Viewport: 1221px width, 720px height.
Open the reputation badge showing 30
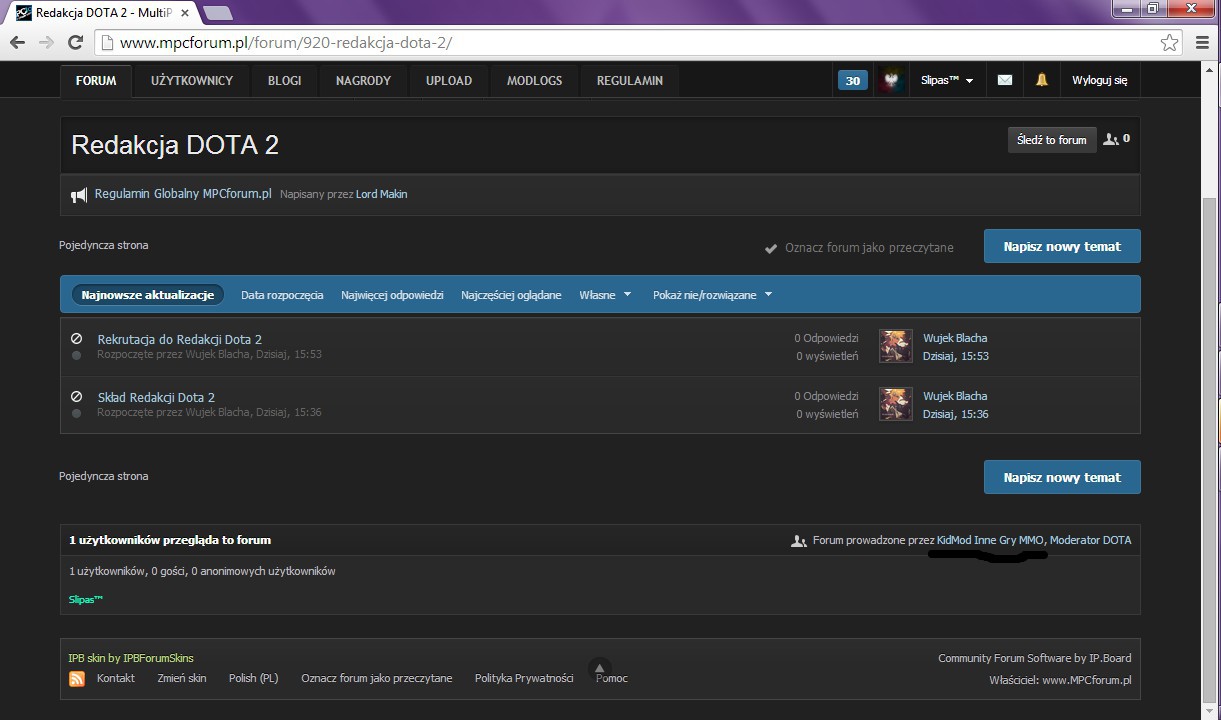pos(852,81)
